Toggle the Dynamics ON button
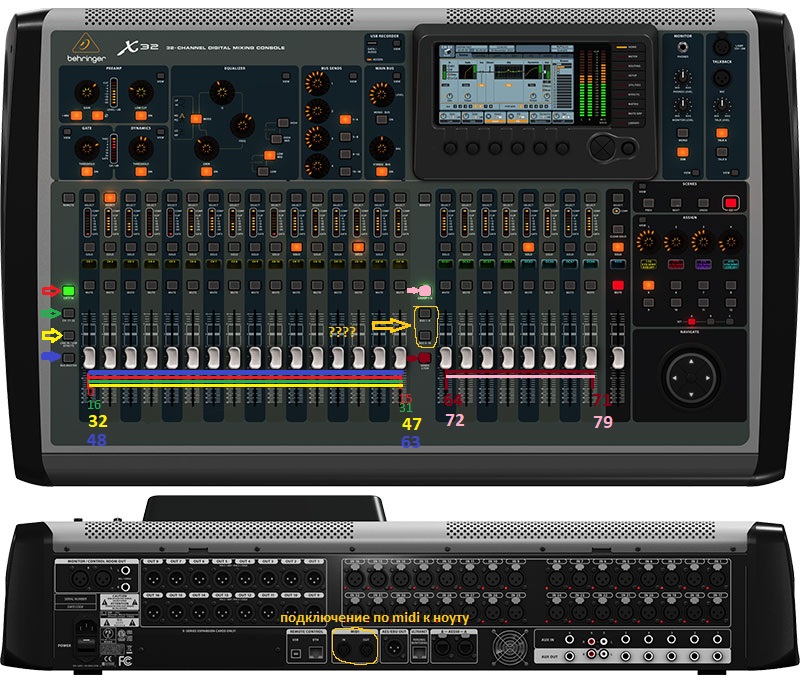This screenshot has width=800, height=689. (141, 171)
